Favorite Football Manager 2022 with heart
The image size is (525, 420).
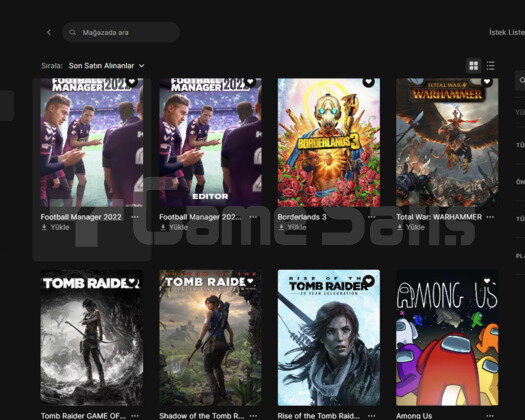(x=132, y=81)
